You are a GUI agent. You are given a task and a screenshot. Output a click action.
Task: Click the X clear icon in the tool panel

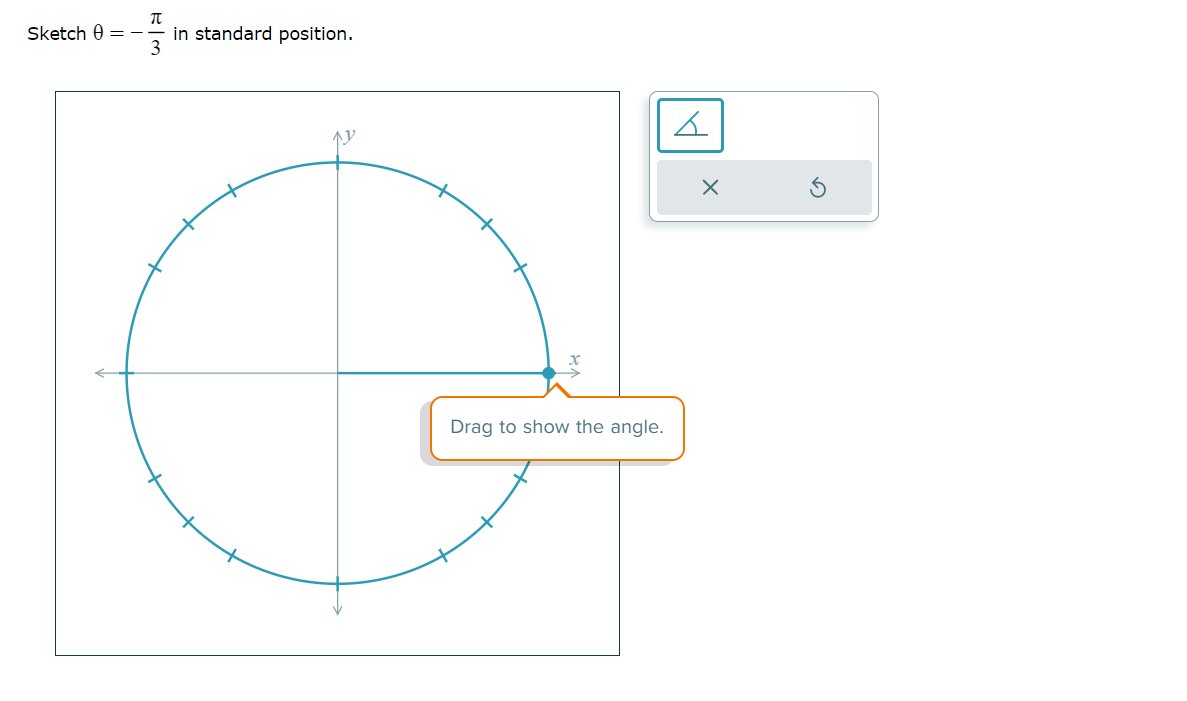(711, 187)
